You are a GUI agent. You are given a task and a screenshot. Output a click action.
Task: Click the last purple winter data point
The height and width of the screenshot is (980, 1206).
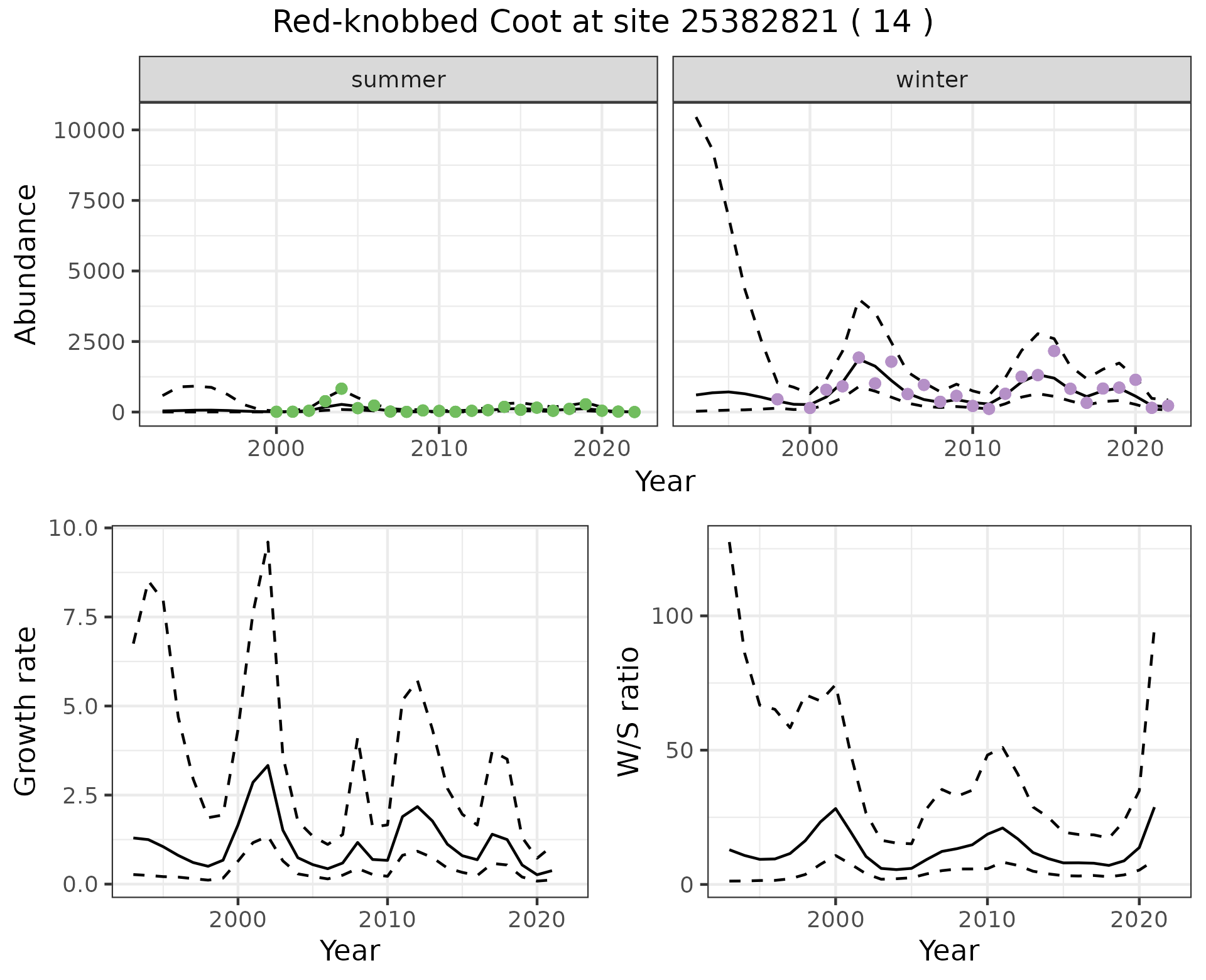tap(1168, 406)
